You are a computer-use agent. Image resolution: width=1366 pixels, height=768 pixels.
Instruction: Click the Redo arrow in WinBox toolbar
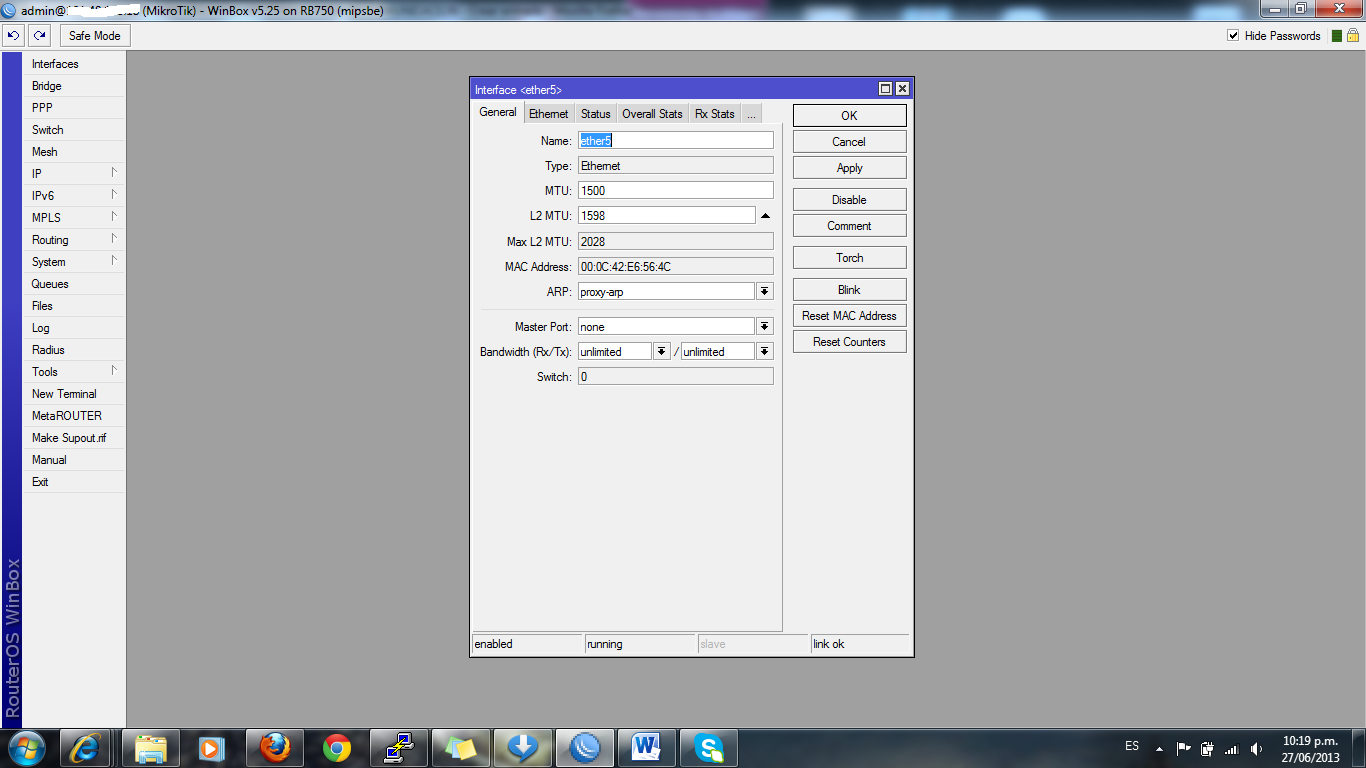click(39, 36)
